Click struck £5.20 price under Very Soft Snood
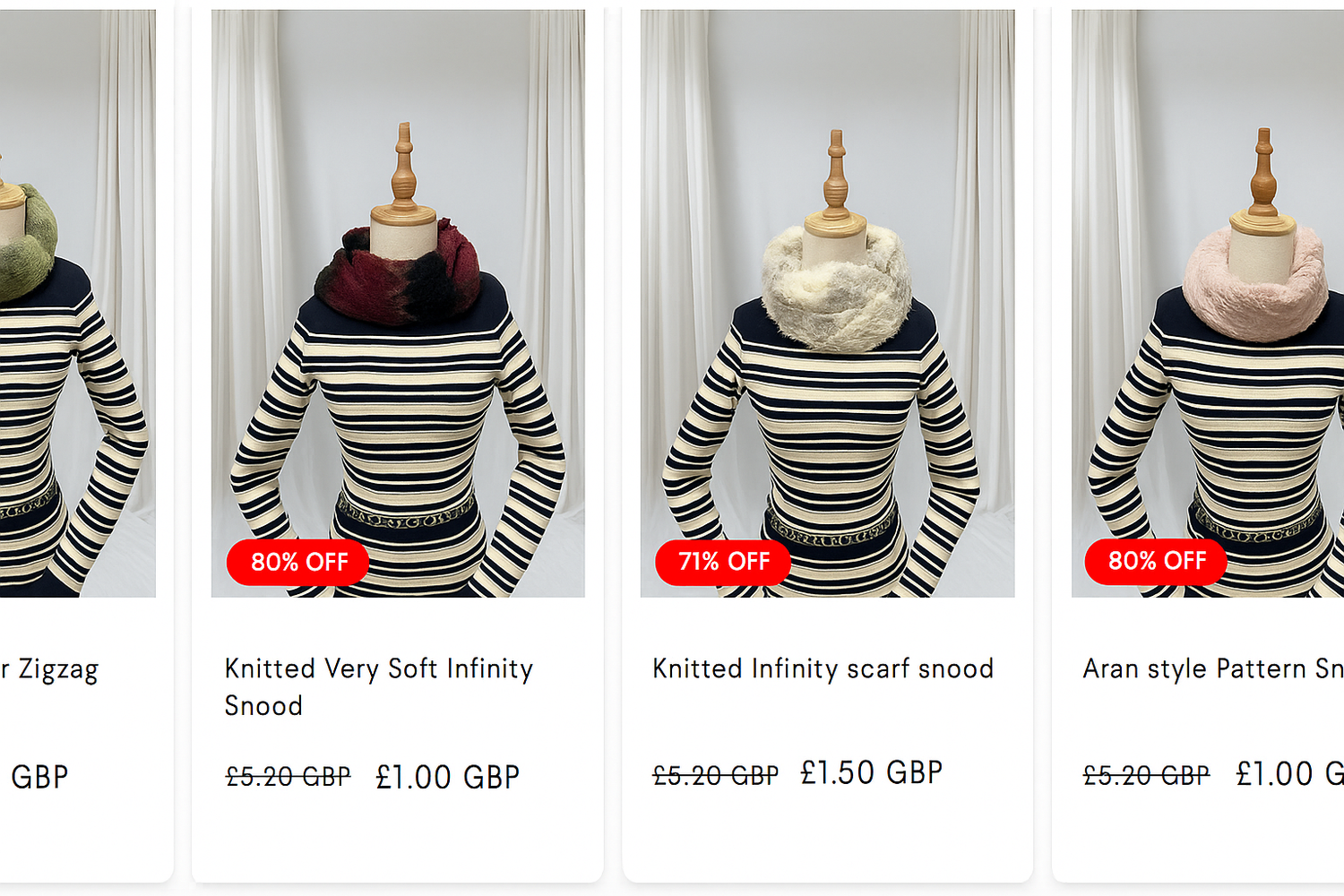The image size is (1344, 896). pyautogui.click(x=288, y=777)
